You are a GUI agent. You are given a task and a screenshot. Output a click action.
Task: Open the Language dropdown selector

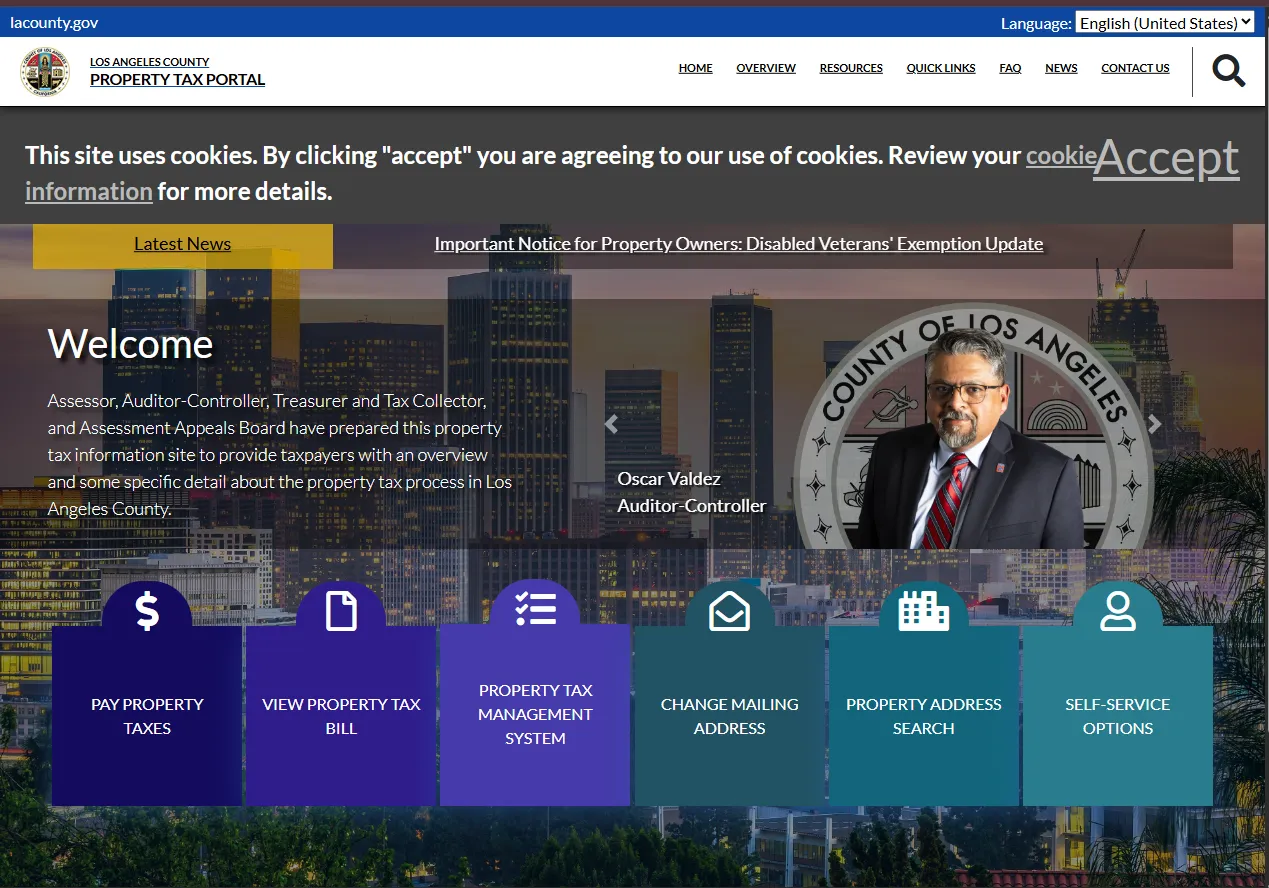pyautogui.click(x=1164, y=23)
